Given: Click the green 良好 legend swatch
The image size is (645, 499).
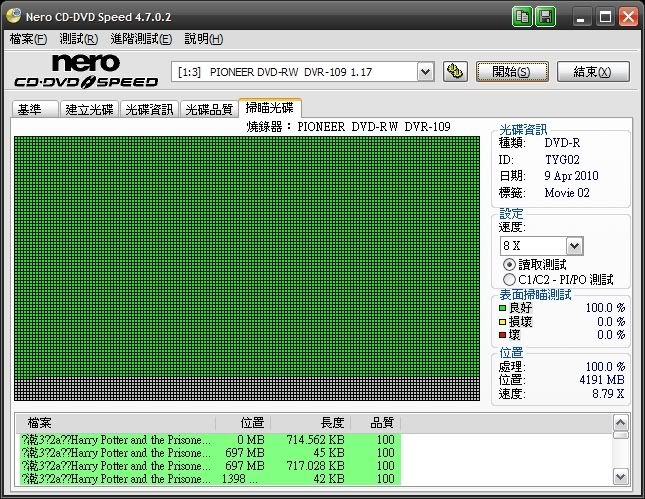Looking at the screenshot, I should [502, 308].
